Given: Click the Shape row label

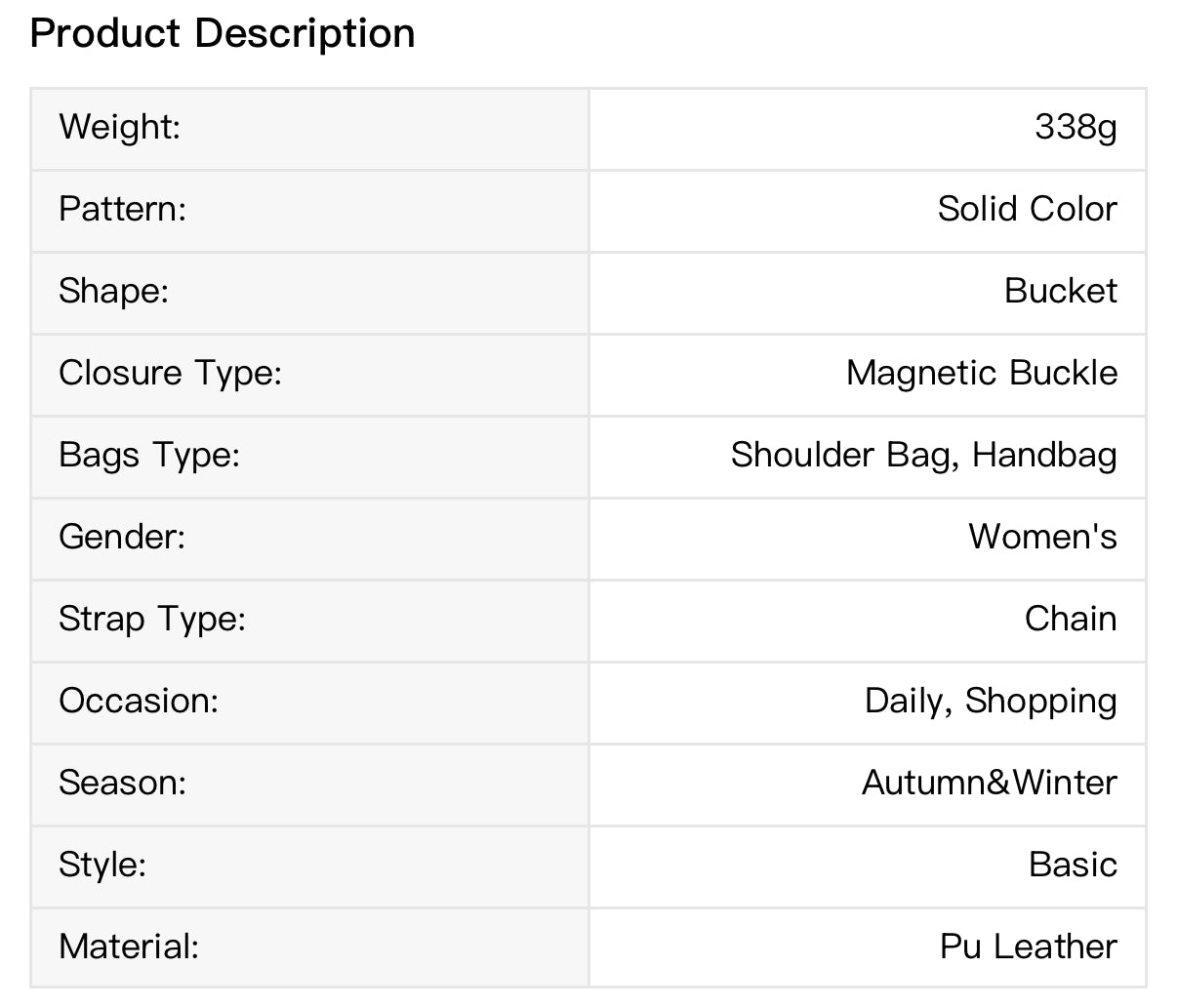Looking at the screenshot, I should (x=113, y=291).
